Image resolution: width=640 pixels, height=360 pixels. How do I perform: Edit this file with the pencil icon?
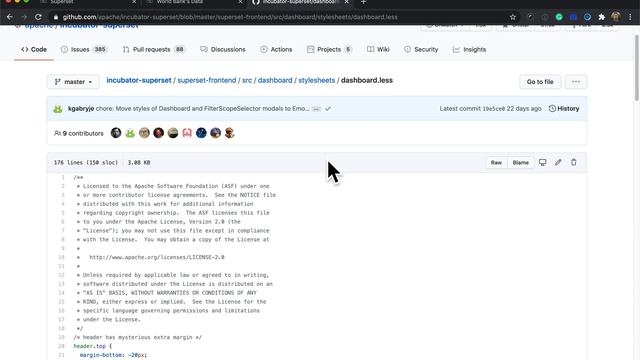click(558, 162)
